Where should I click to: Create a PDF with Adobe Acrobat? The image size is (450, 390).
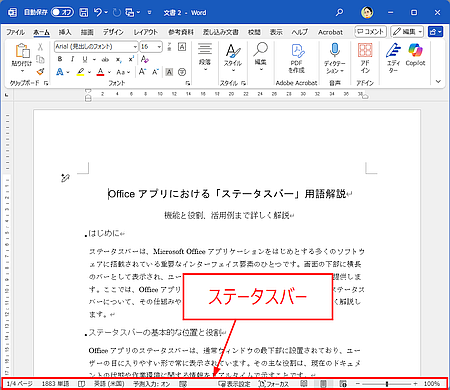tap(297, 58)
